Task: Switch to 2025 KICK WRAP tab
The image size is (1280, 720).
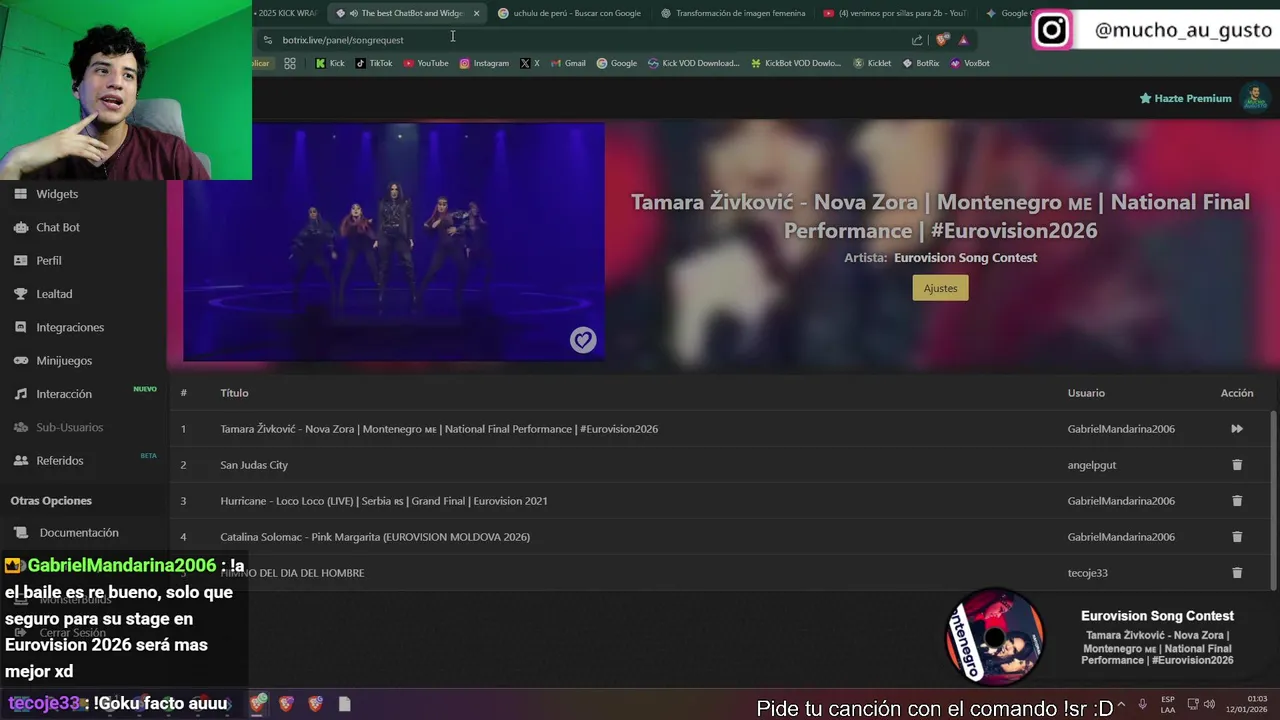Action: pyautogui.click(x=287, y=13)
